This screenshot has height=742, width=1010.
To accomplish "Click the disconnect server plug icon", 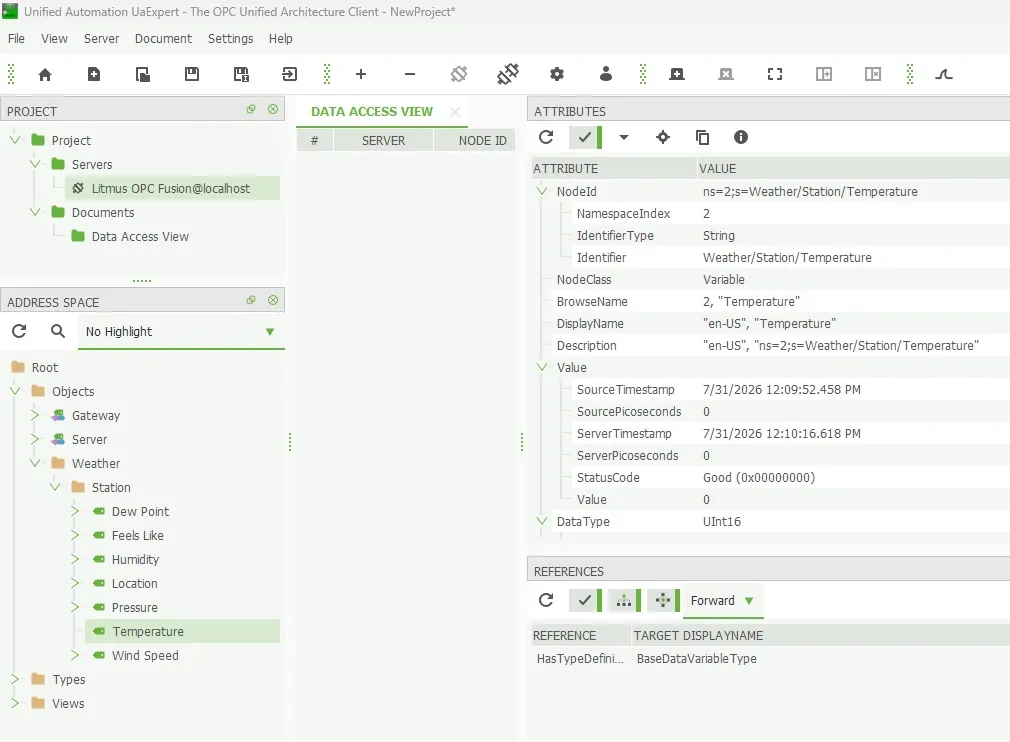I will pos(459,75).
